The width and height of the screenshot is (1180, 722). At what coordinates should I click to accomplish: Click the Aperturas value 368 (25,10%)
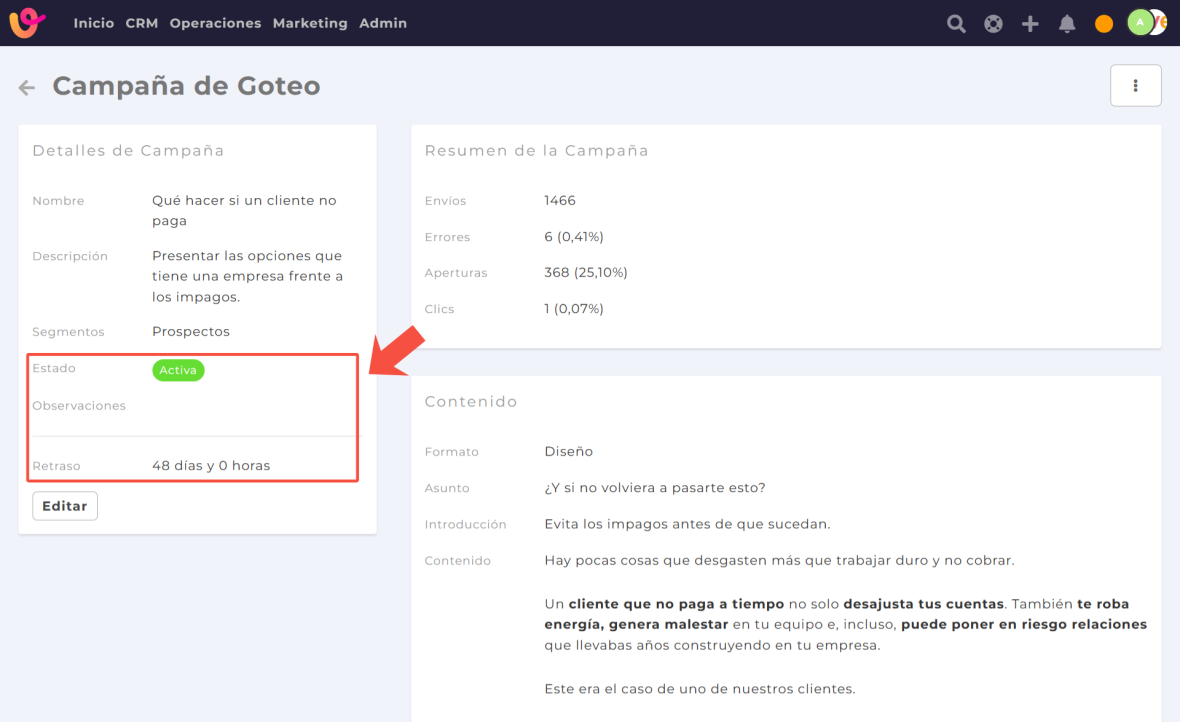[586, 272]
